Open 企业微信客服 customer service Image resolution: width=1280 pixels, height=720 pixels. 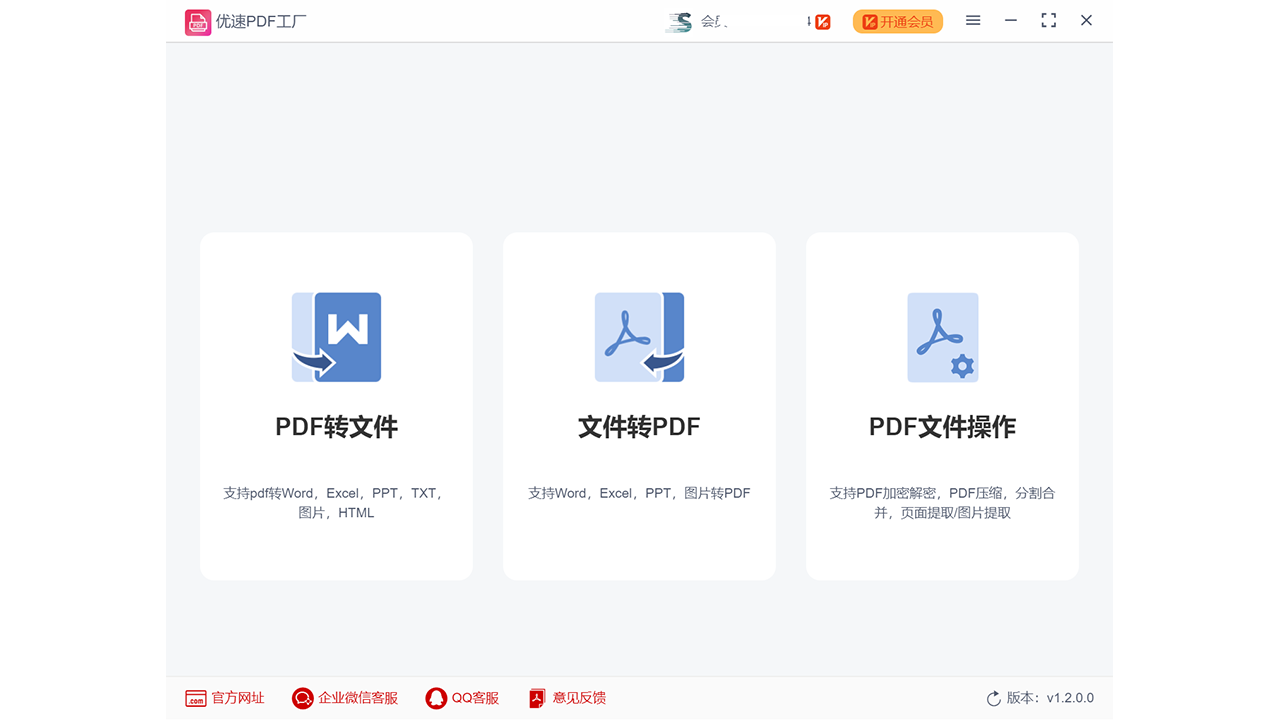tap(302, 698)
